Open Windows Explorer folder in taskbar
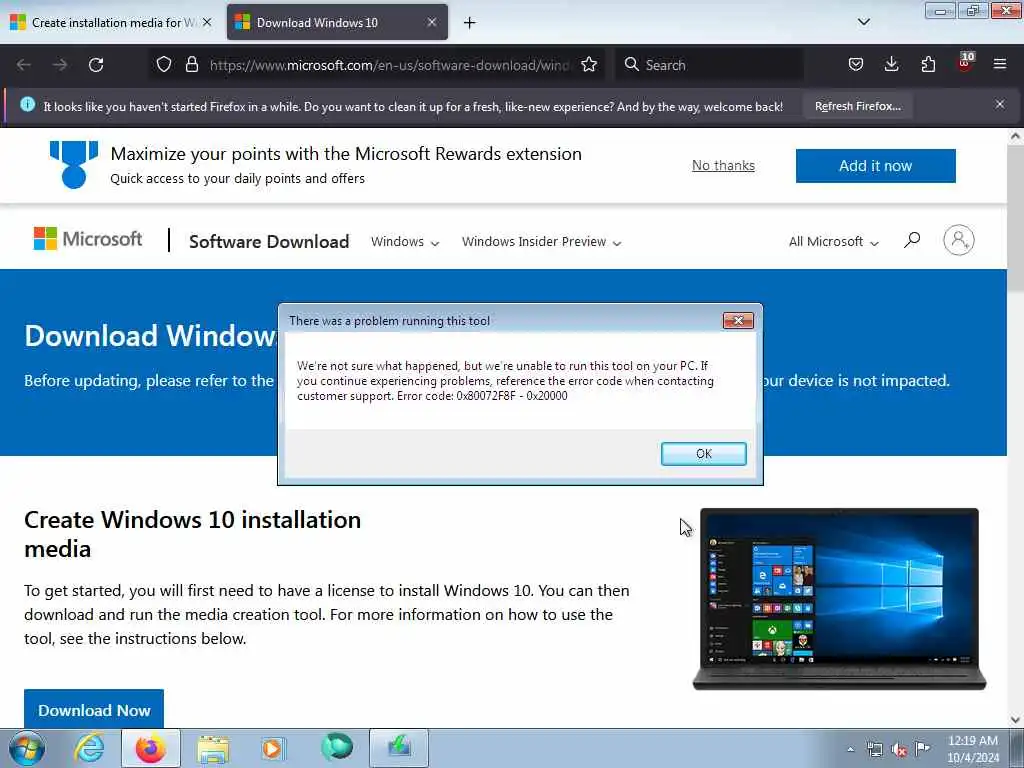This screenshot has width=1024, height=768. click(x=213, y=749)
